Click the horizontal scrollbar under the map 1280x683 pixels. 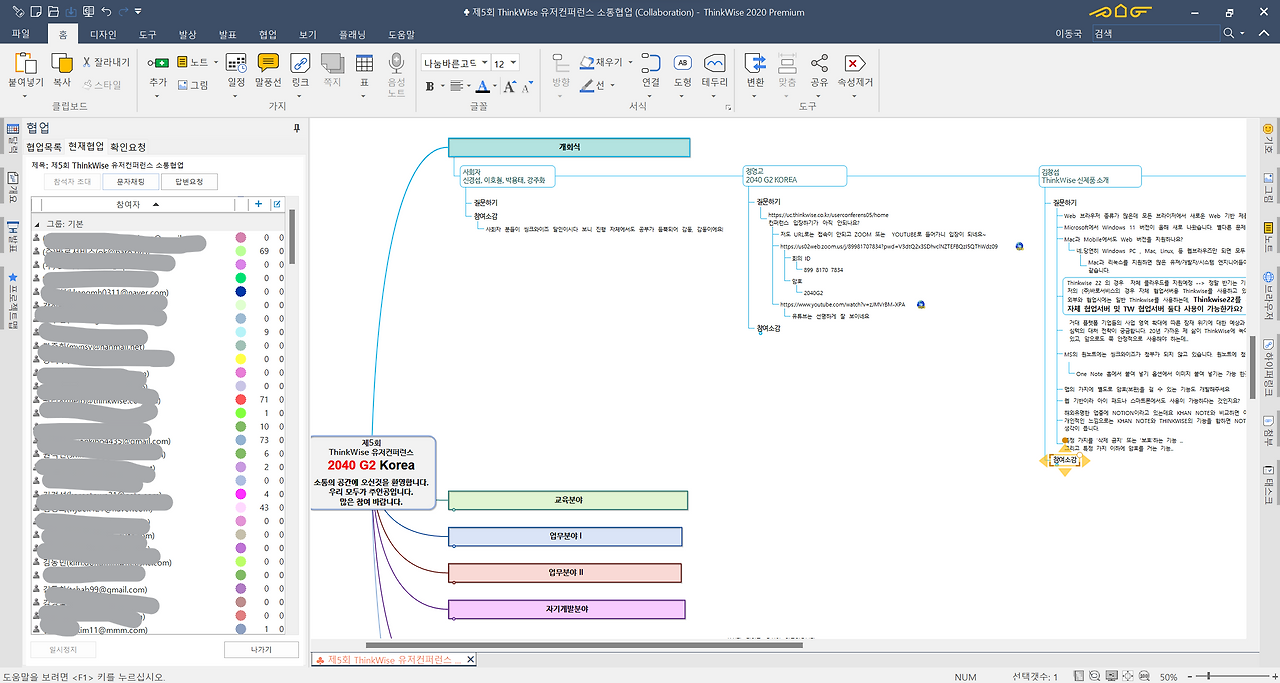[586, 645]
